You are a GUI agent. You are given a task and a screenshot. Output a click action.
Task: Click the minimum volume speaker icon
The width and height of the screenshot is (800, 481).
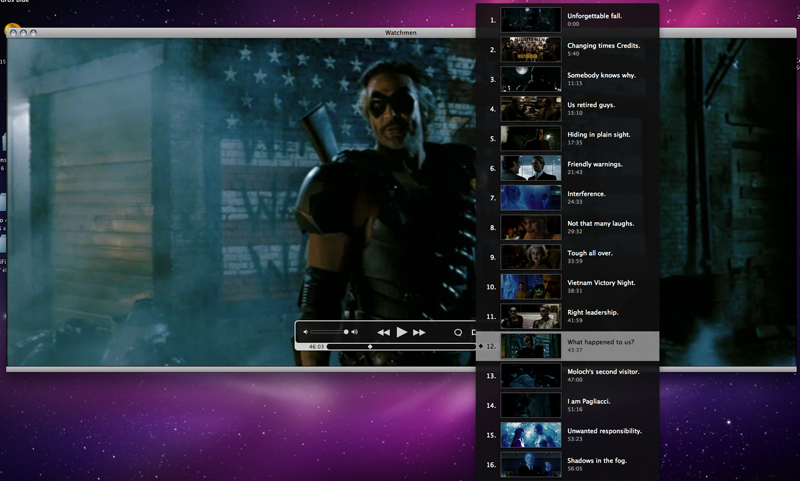click(306, 332)
